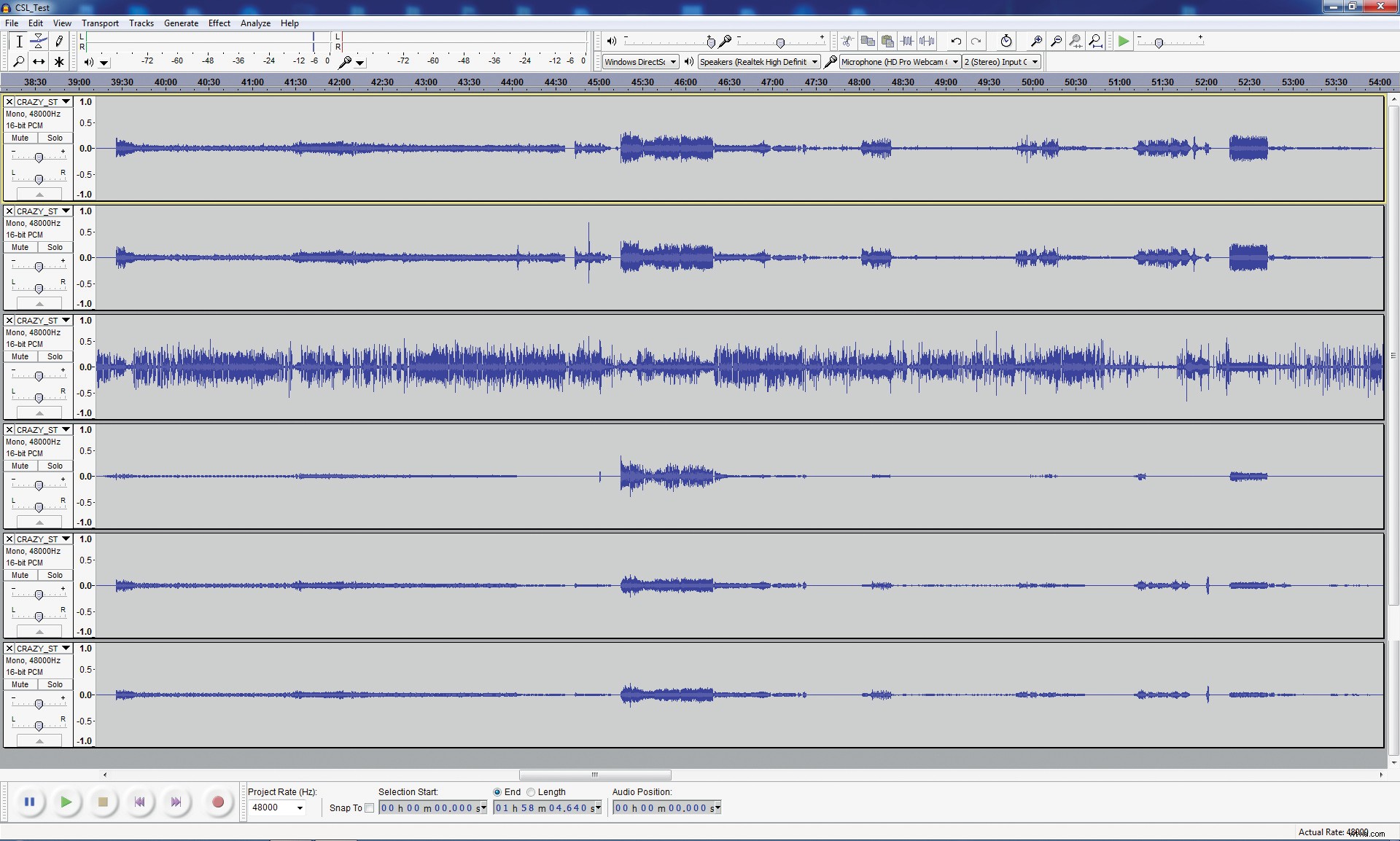Select the Envelope tool

click(38, 41)
